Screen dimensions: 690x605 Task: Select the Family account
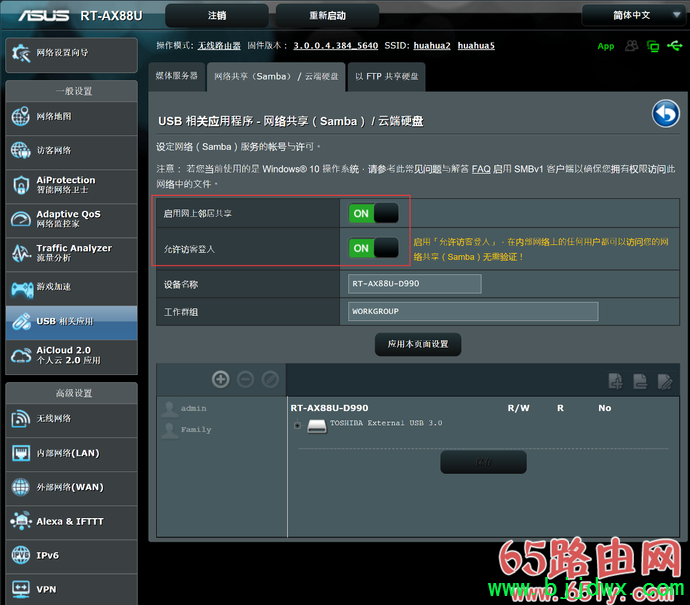click(196, 429)
